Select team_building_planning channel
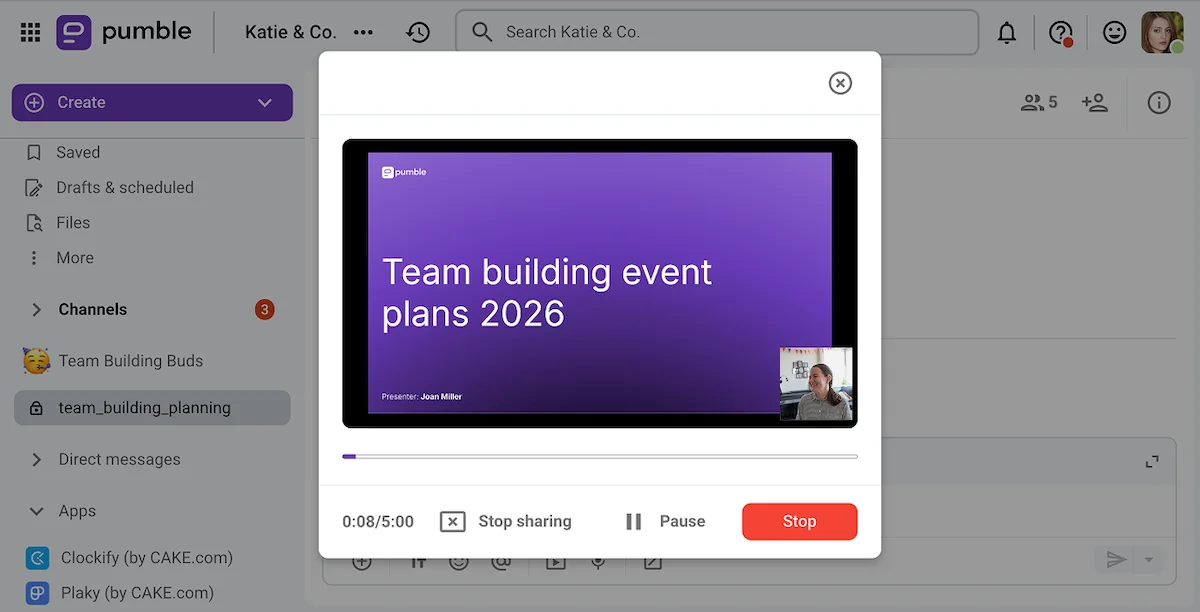 tap(152, 407)
